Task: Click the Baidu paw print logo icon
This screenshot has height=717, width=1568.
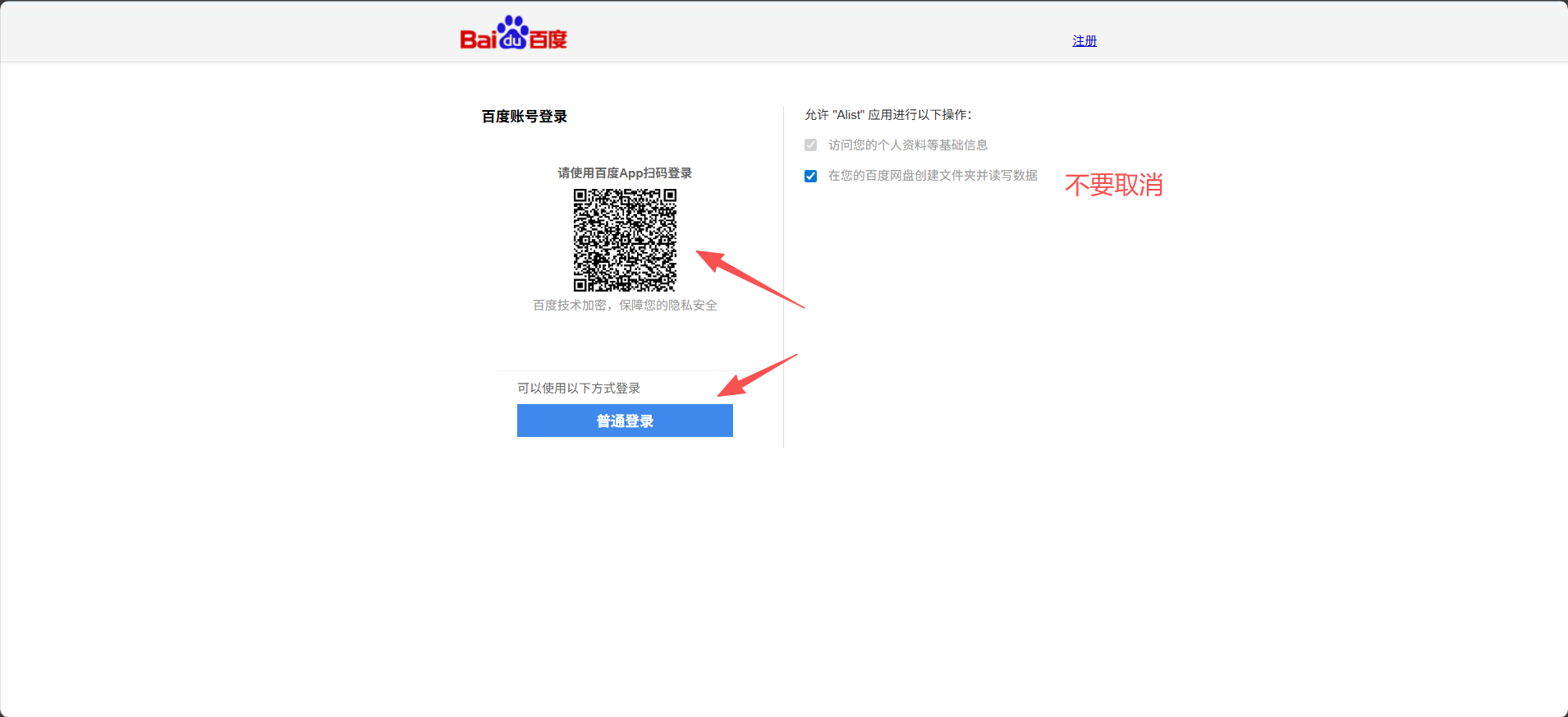Action: point(513,33)
